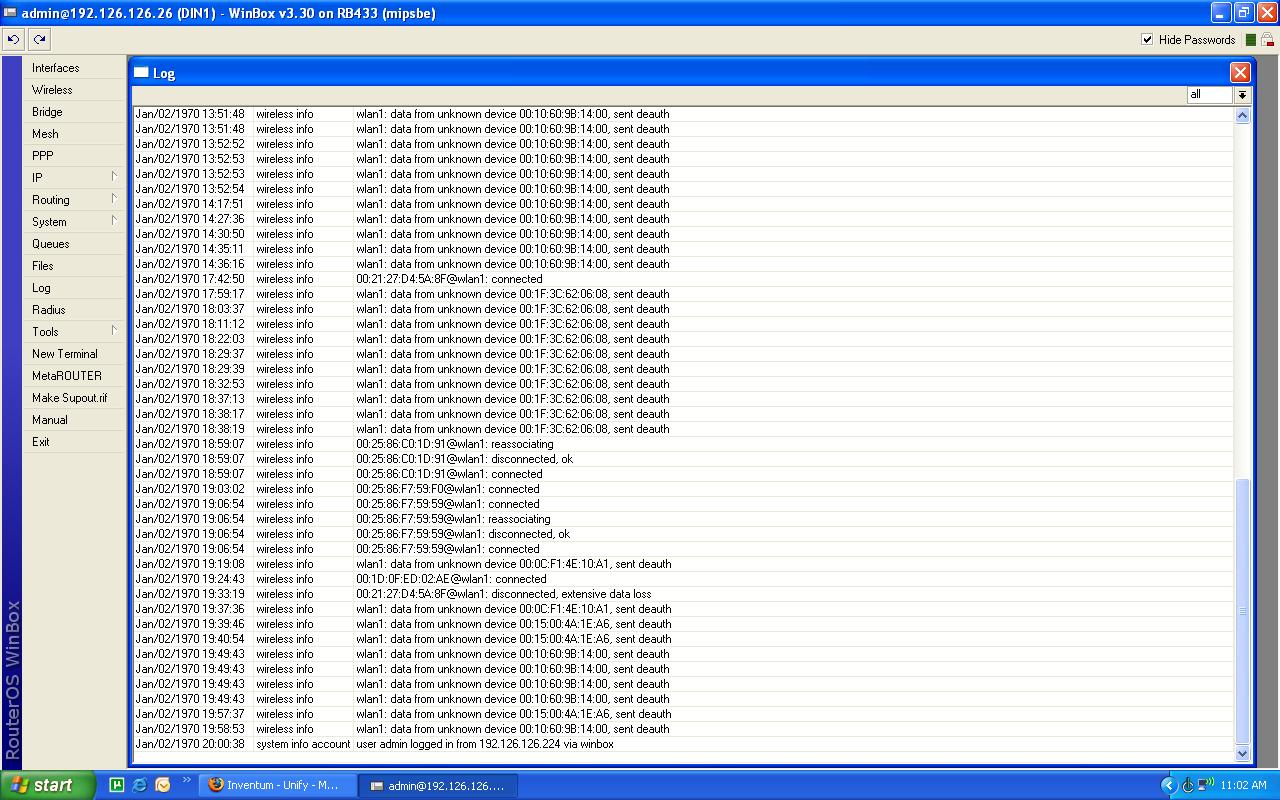This screenshot has height=800, width=1280.
Task: Show more quick launch icons chevron
Action: (x=186, y=780)
